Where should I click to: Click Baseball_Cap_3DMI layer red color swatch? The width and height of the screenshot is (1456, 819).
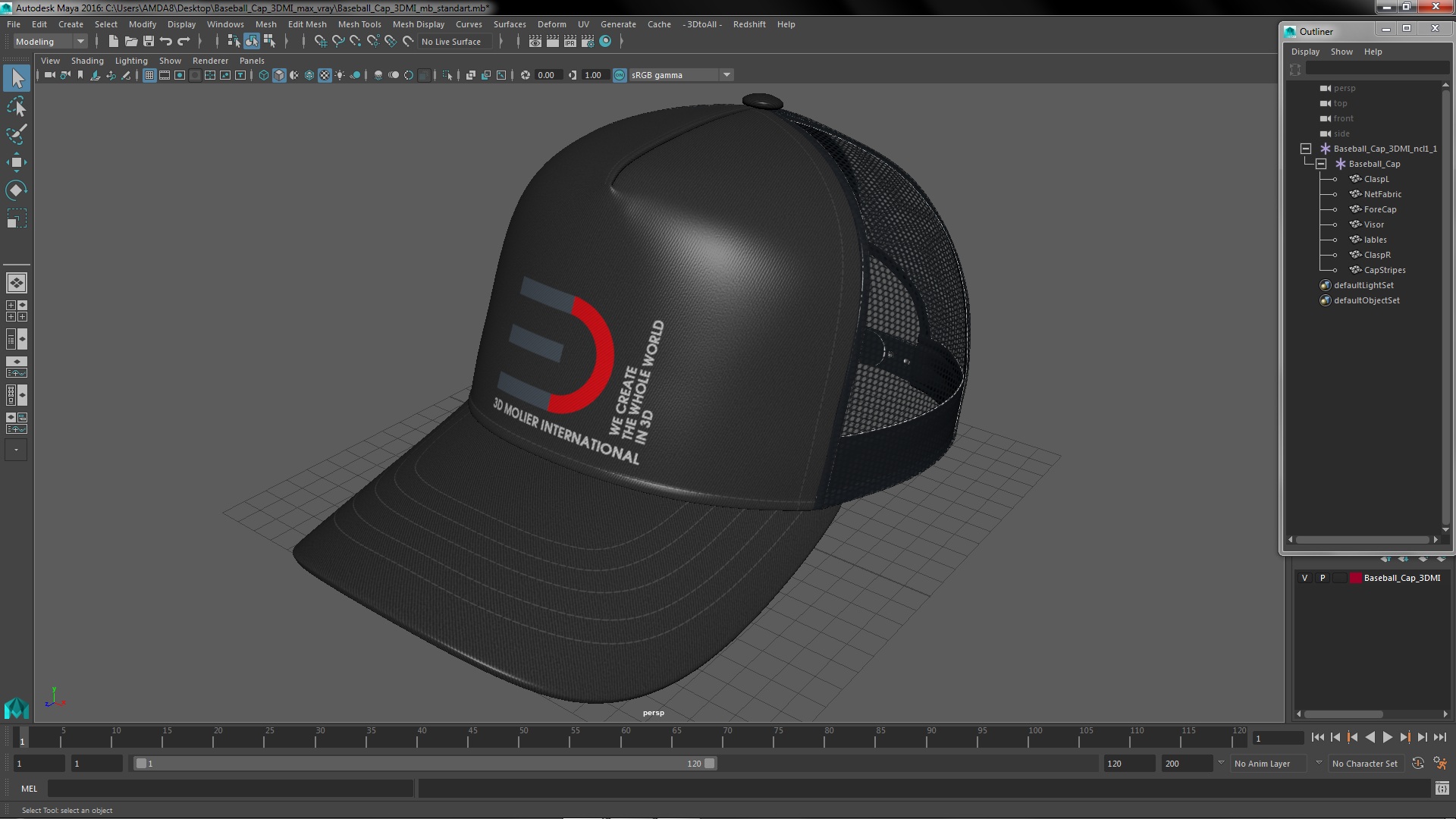[1355, 578]
